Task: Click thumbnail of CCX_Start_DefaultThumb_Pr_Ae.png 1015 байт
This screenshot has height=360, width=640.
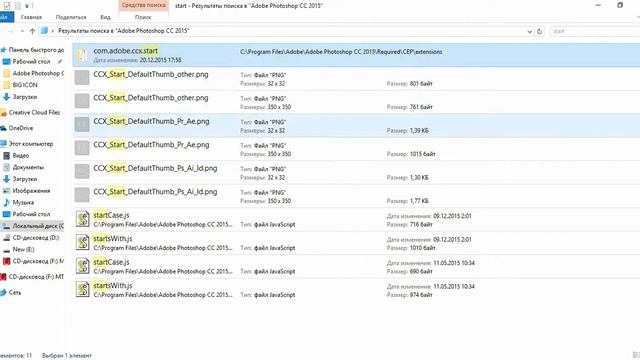Action: [82, 148]
